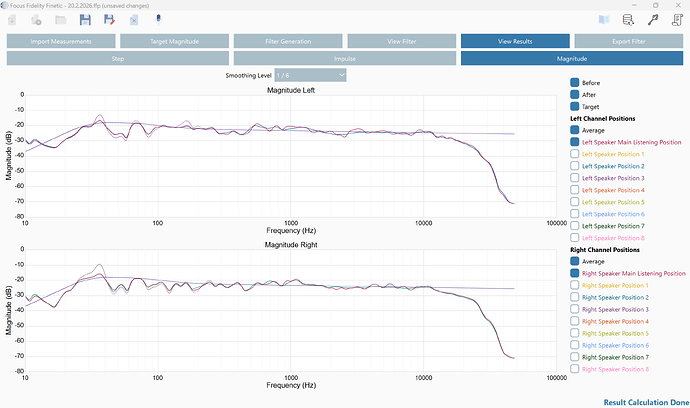The height and width of the screenshot is (408, 690).
Task: Toggle the Before curve checkbox
Action: (x=575, y=82)
